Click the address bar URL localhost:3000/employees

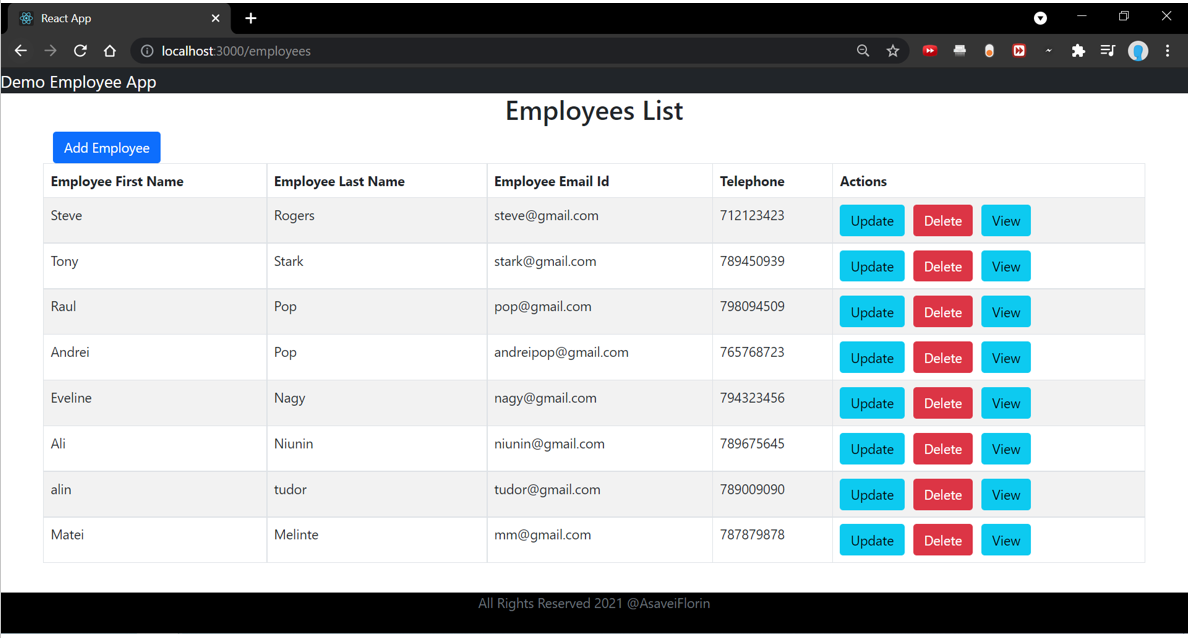[236, 51]
